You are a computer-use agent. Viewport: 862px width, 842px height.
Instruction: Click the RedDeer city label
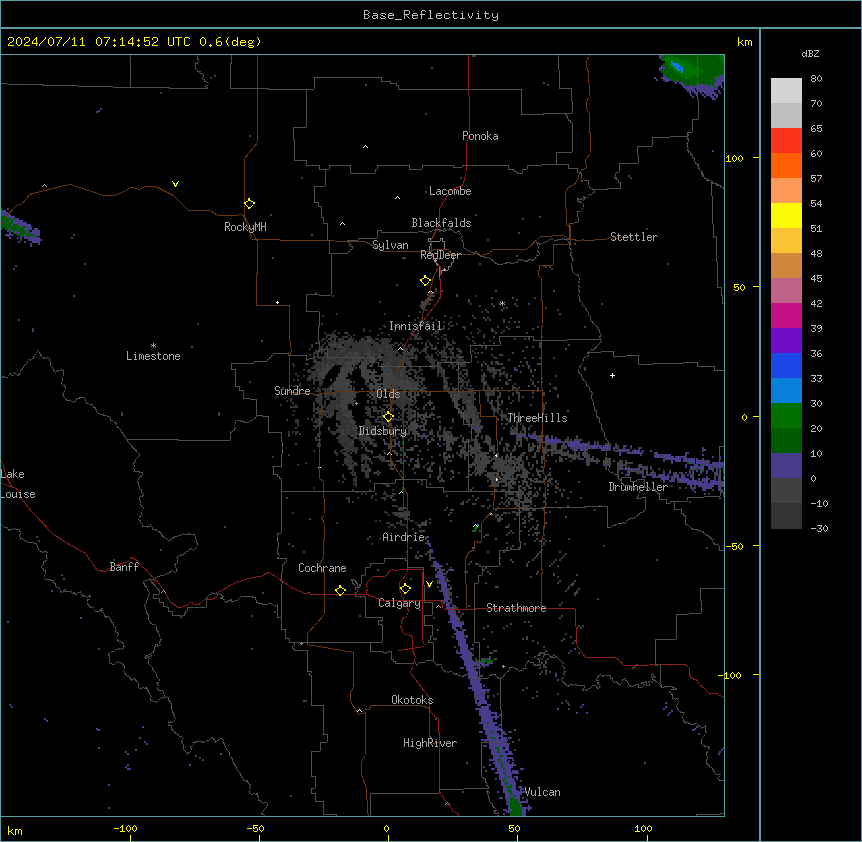point(440,255)
